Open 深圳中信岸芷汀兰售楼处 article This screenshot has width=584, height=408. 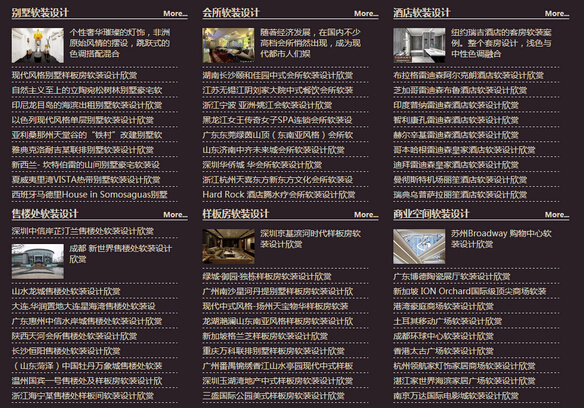(x=83, y=231)
